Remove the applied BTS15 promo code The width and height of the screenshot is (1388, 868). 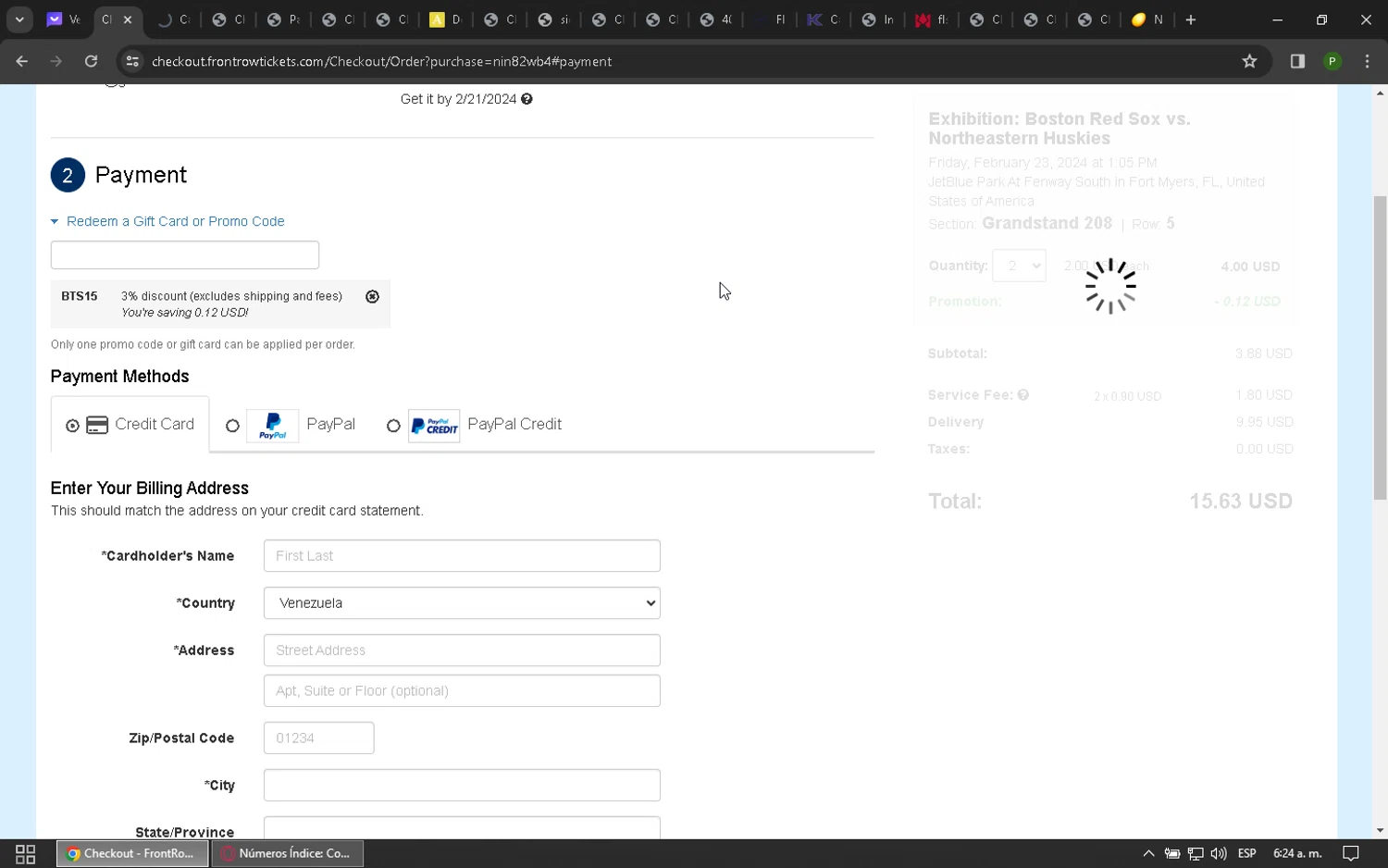point(372,297)
